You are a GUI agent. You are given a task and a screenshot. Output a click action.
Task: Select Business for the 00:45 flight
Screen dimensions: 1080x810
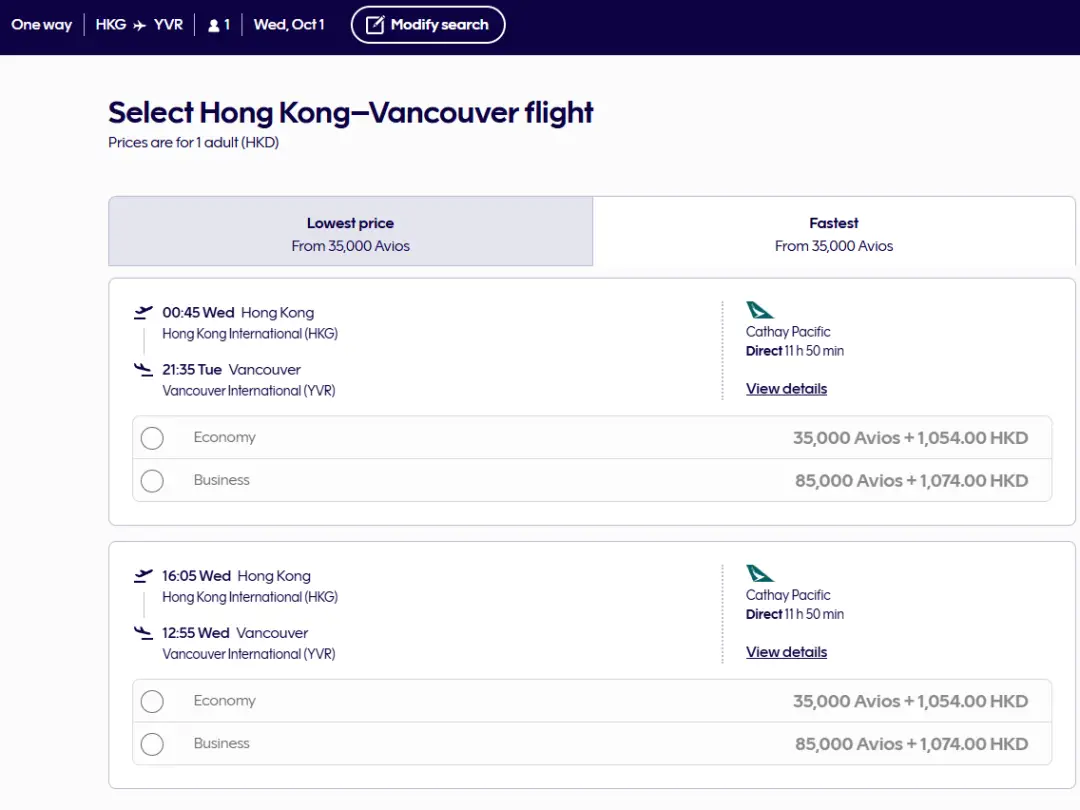(x=152, y=481)
